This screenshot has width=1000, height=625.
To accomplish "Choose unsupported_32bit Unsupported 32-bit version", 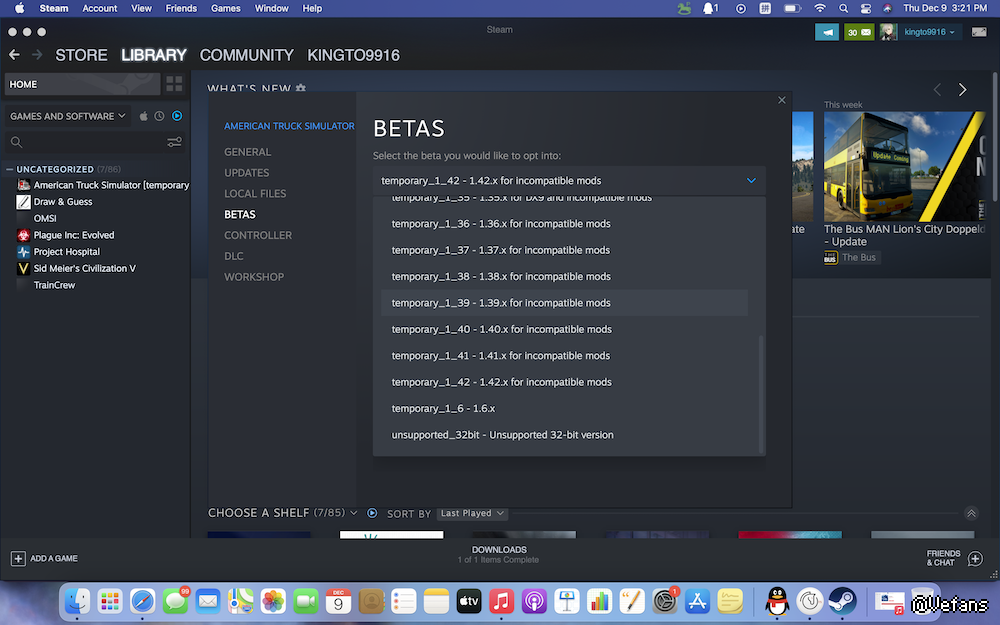I will point(564,435).
